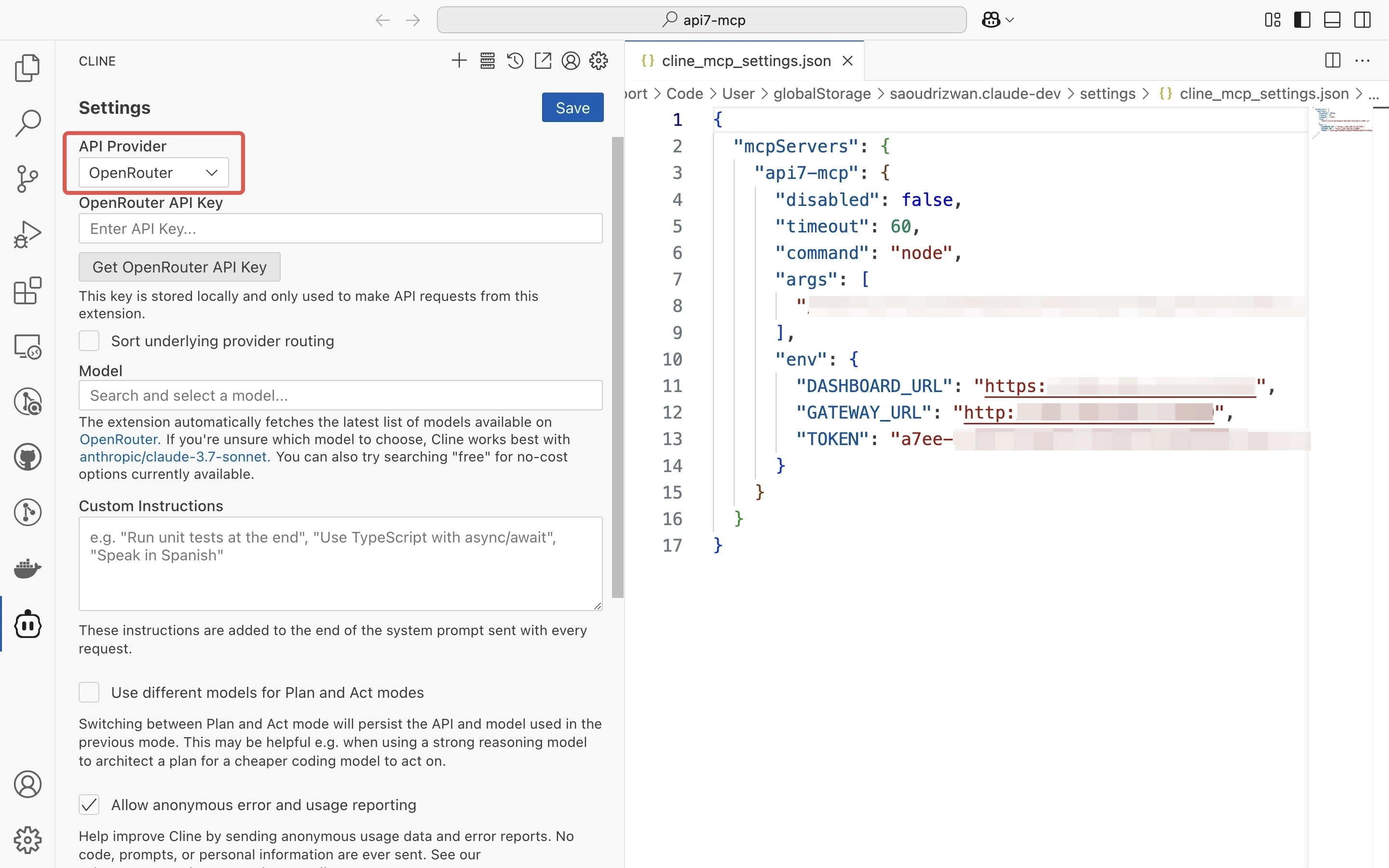Viewport: 1389px width, 868px height.
Task: Click the Code breadcrumb
Action: tap(685, 94)
